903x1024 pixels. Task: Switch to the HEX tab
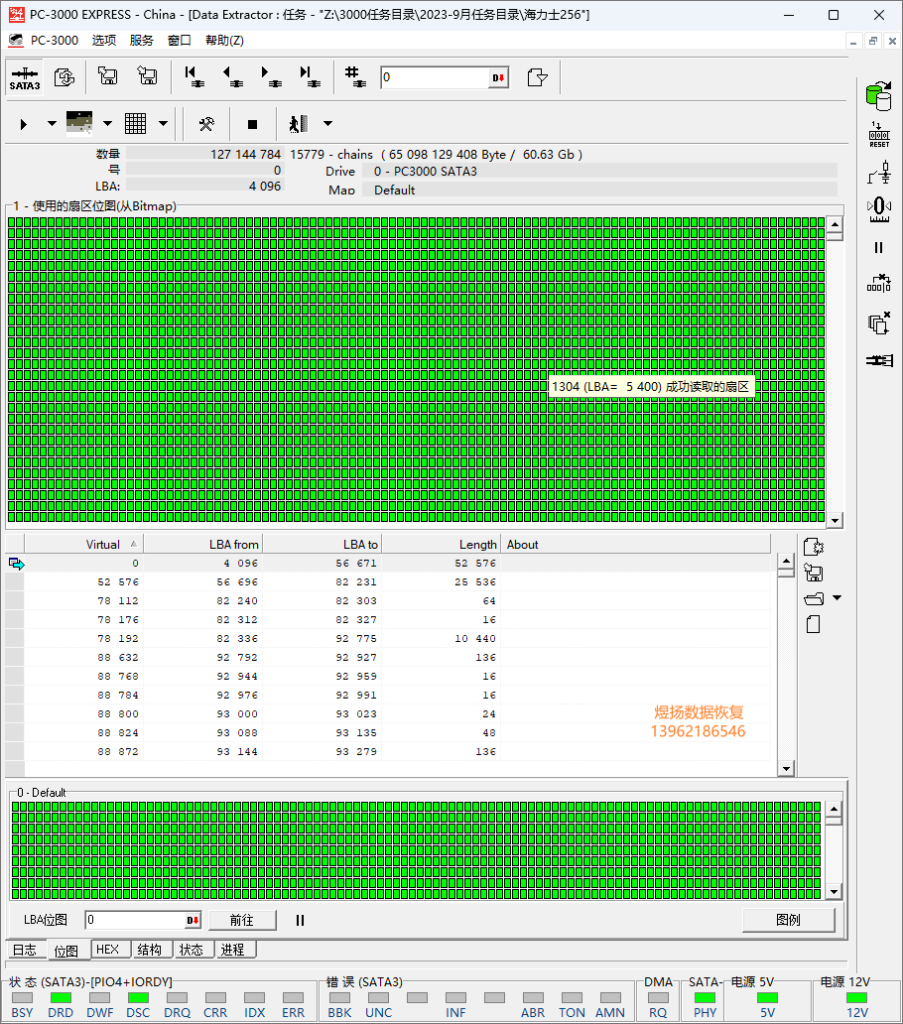pos(108,950)
